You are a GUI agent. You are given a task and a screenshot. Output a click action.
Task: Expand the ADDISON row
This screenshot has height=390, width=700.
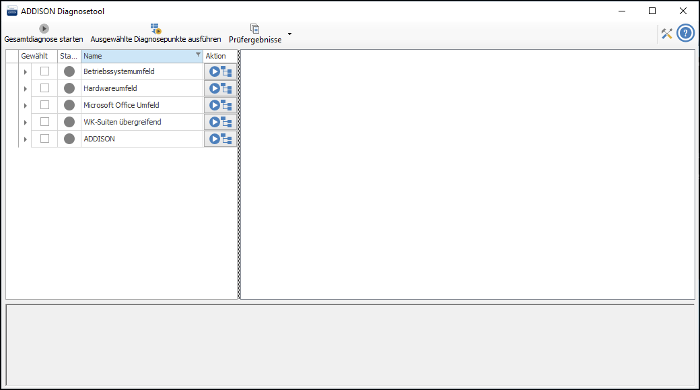pyautogui.click(x=25, y=139)
